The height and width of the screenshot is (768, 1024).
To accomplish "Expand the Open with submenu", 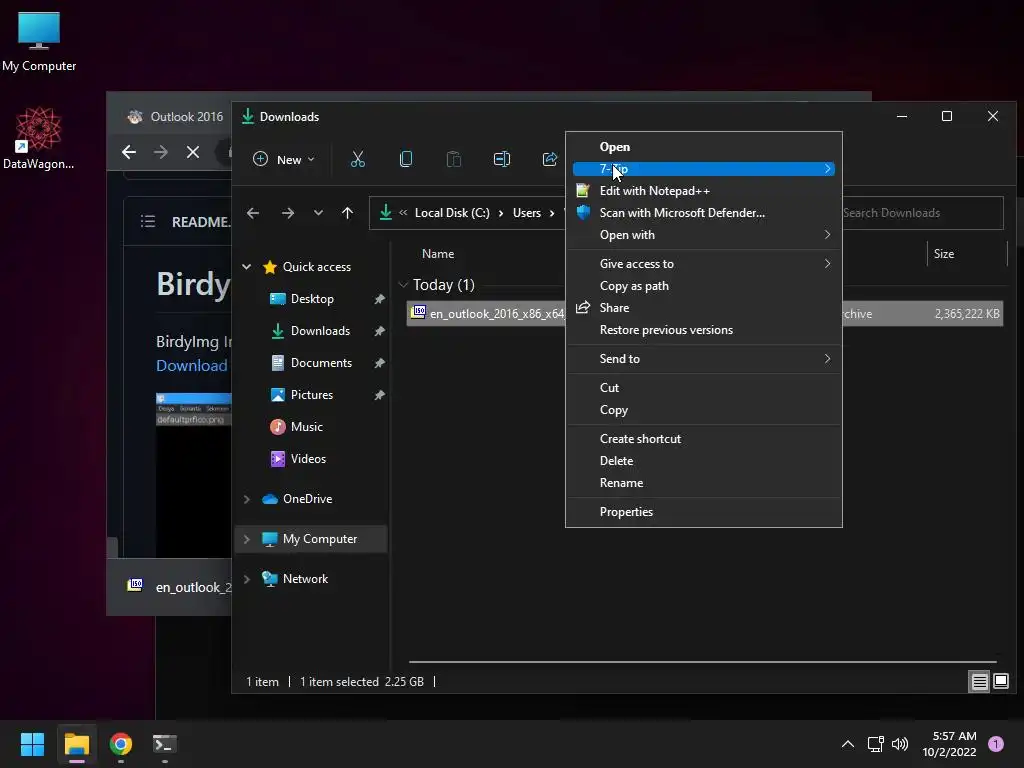I will pyautogui.click(x=703, y=235).
